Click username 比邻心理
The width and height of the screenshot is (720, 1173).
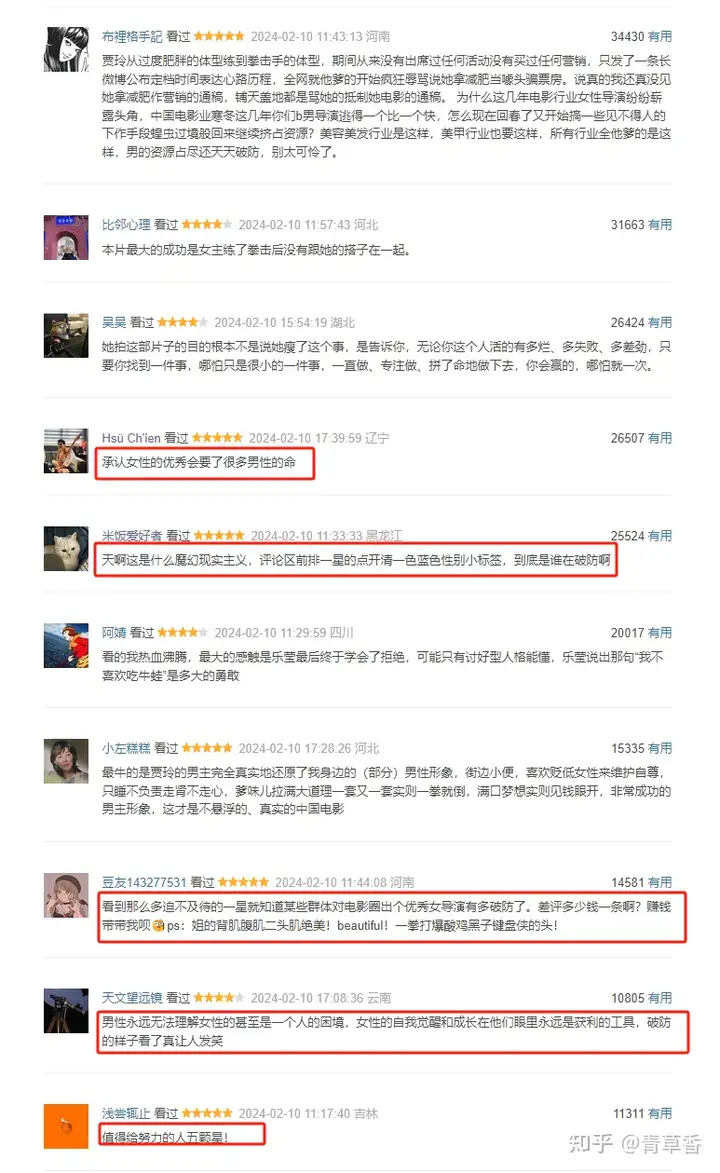(126, 224)
